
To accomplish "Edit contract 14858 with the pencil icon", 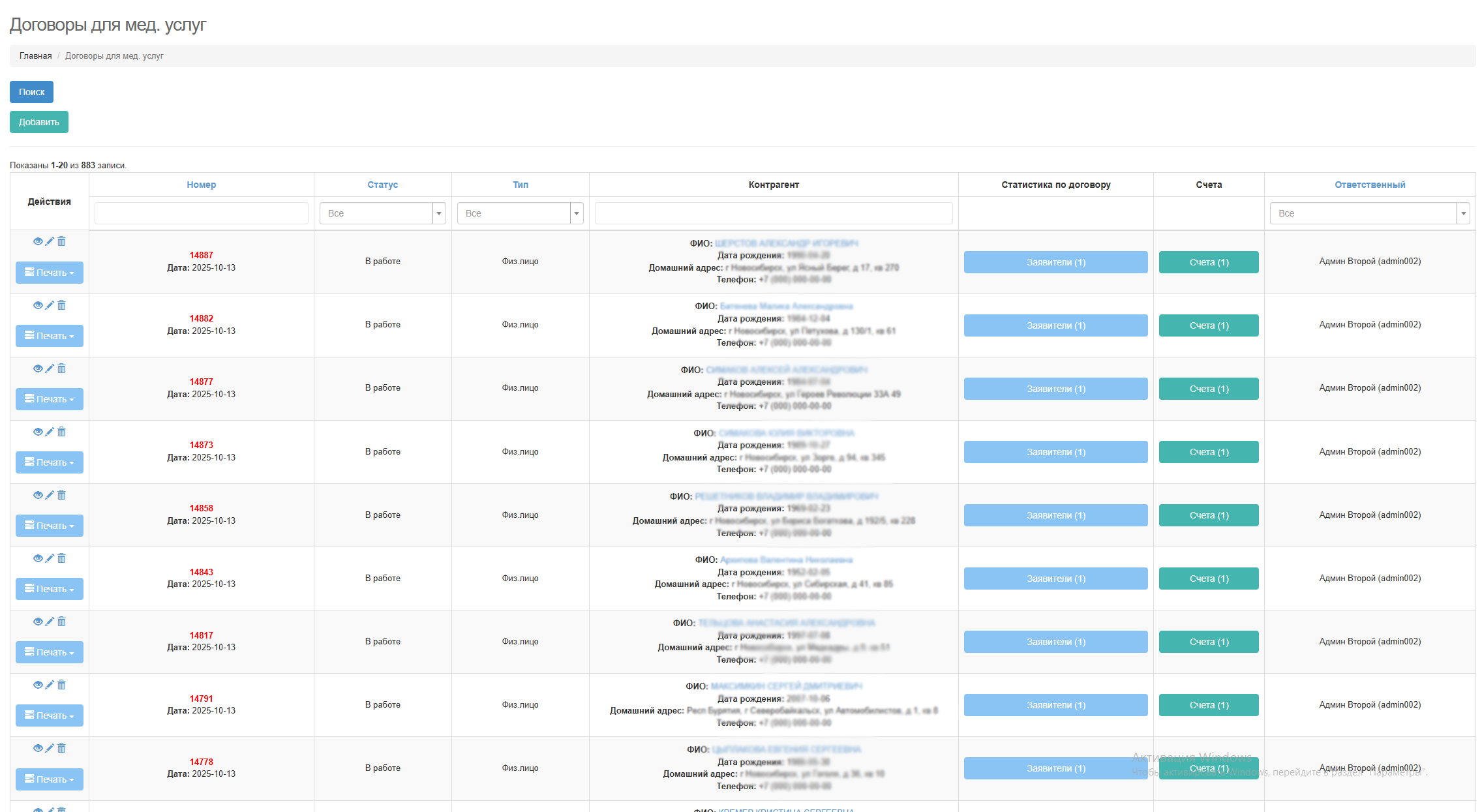I will tap(50, 495).
